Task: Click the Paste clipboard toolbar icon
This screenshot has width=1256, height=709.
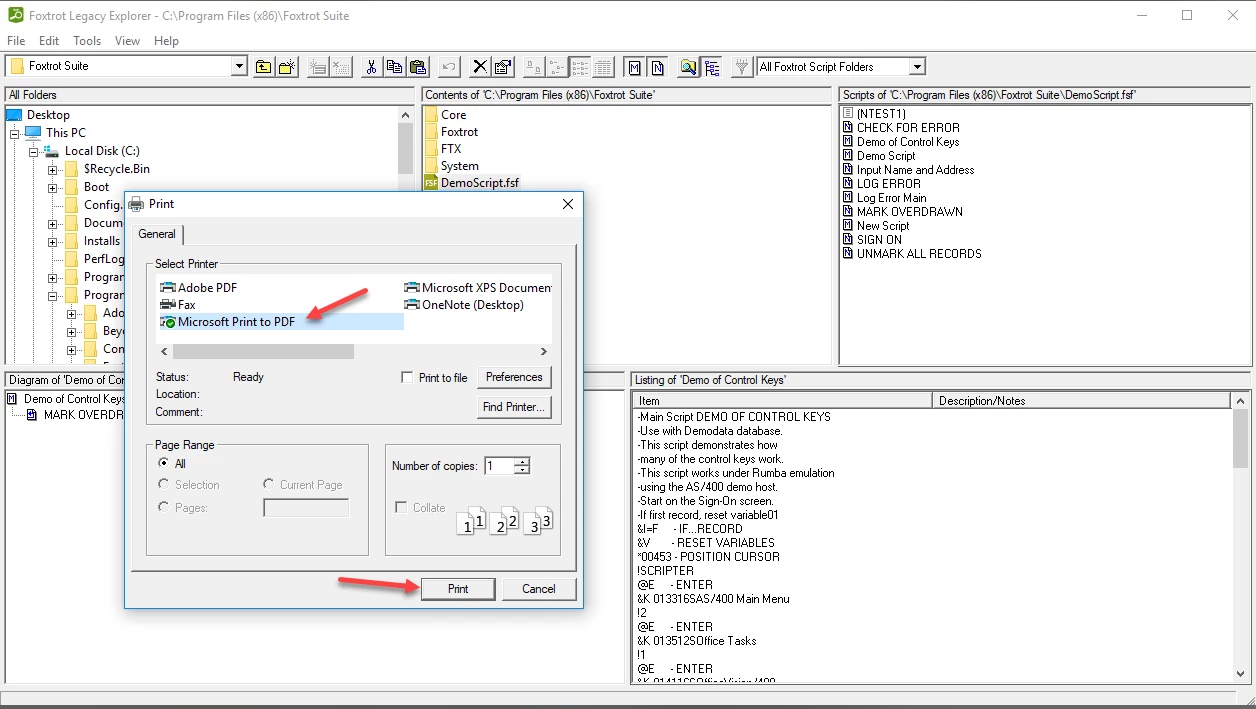Action: (x=419, y=67)
